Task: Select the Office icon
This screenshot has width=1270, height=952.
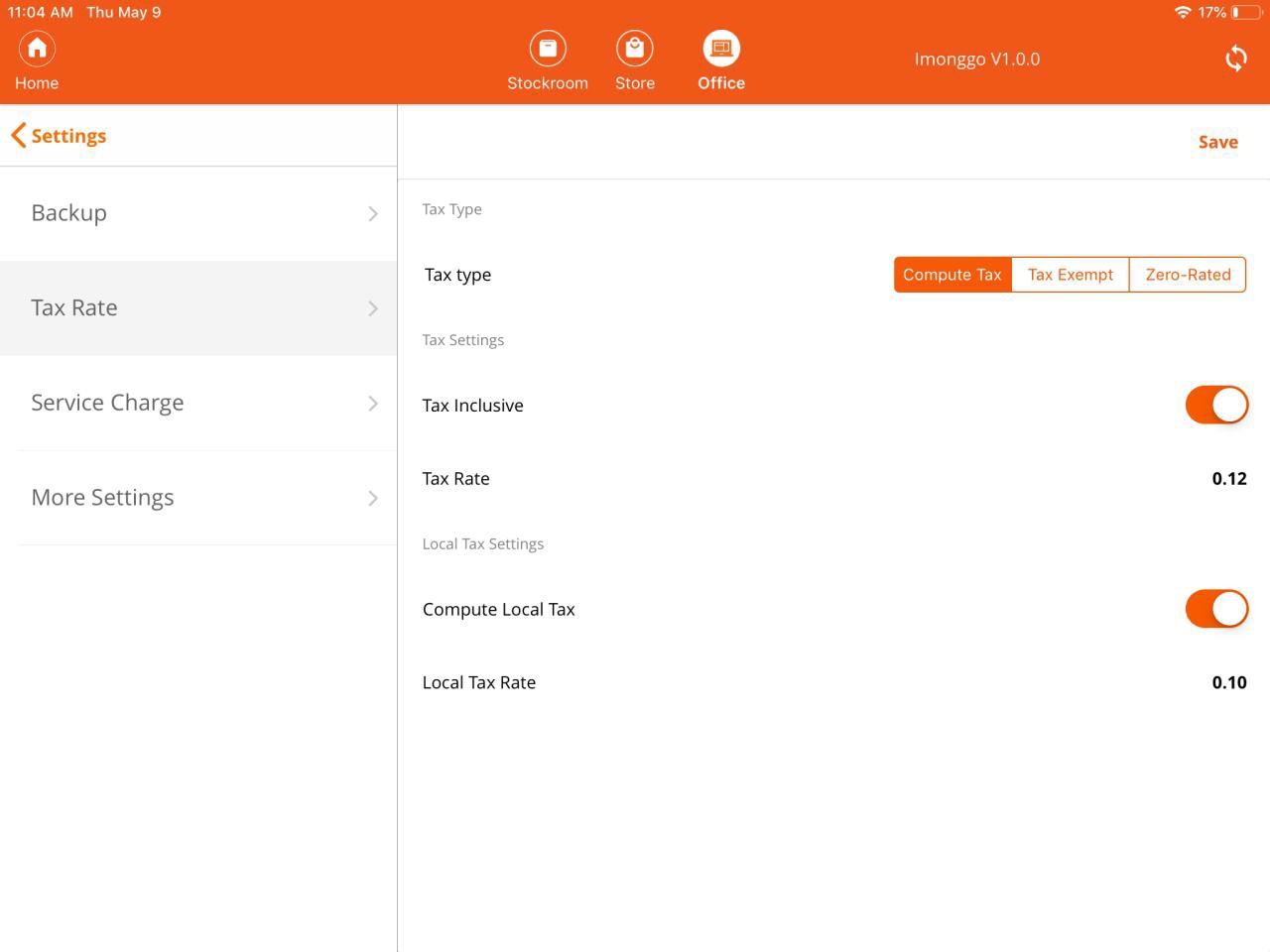Action: tap(721, 49)
